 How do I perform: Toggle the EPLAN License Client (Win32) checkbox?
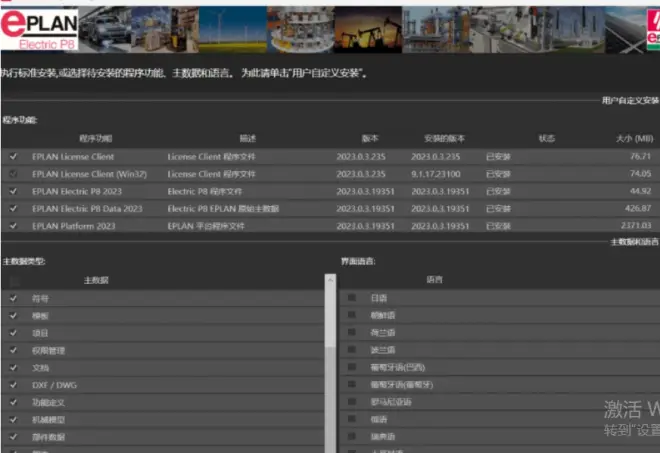point(13,174)
